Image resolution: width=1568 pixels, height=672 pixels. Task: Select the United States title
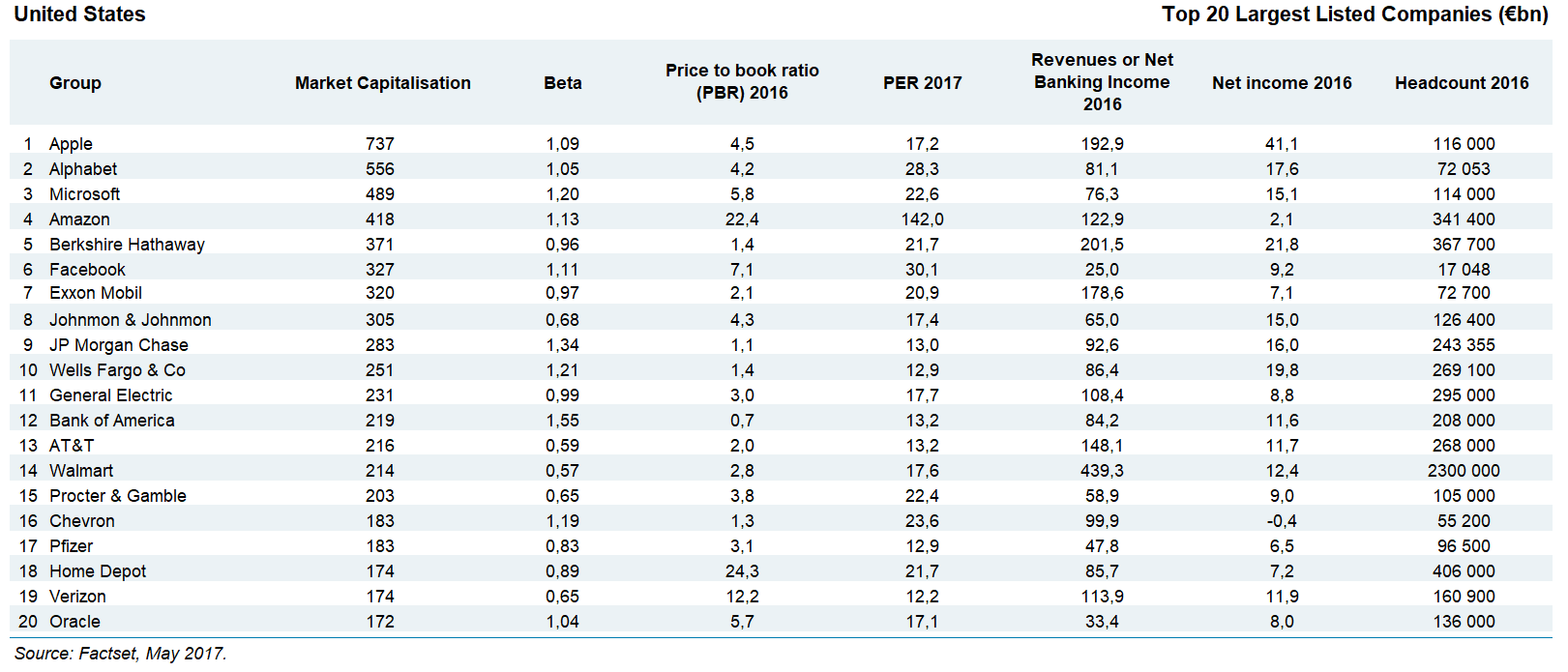(79, 15)
